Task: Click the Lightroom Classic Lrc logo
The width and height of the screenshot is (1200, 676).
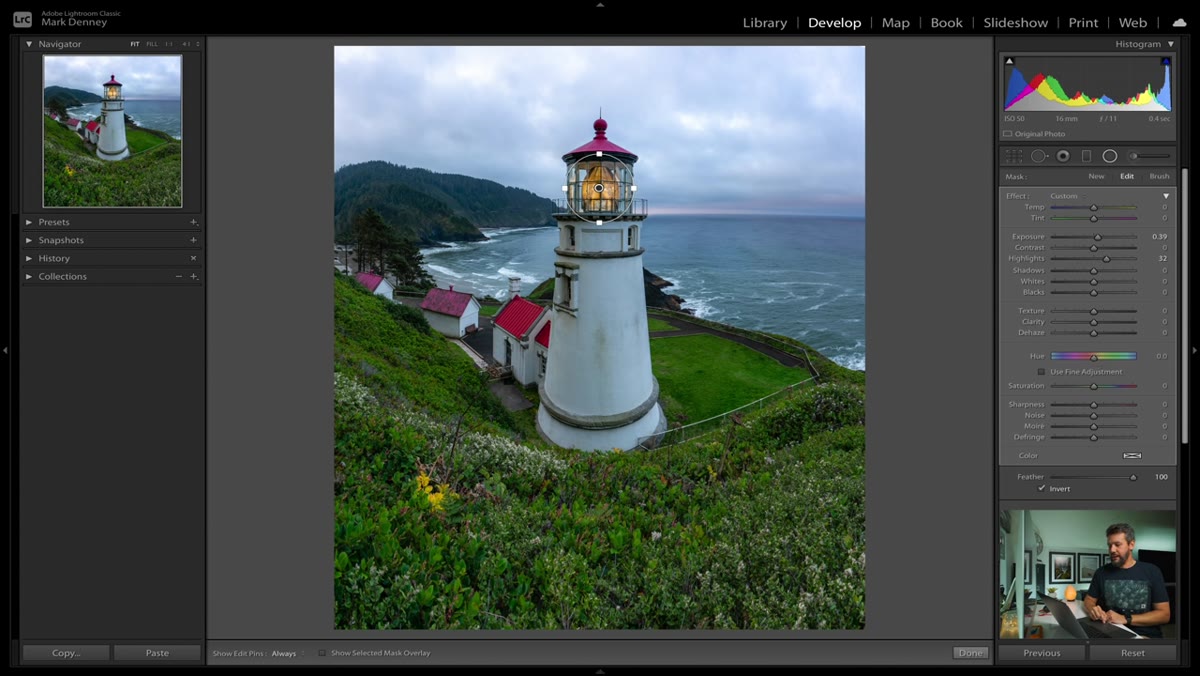Action: pyautogui.click(x=22, y=19)
